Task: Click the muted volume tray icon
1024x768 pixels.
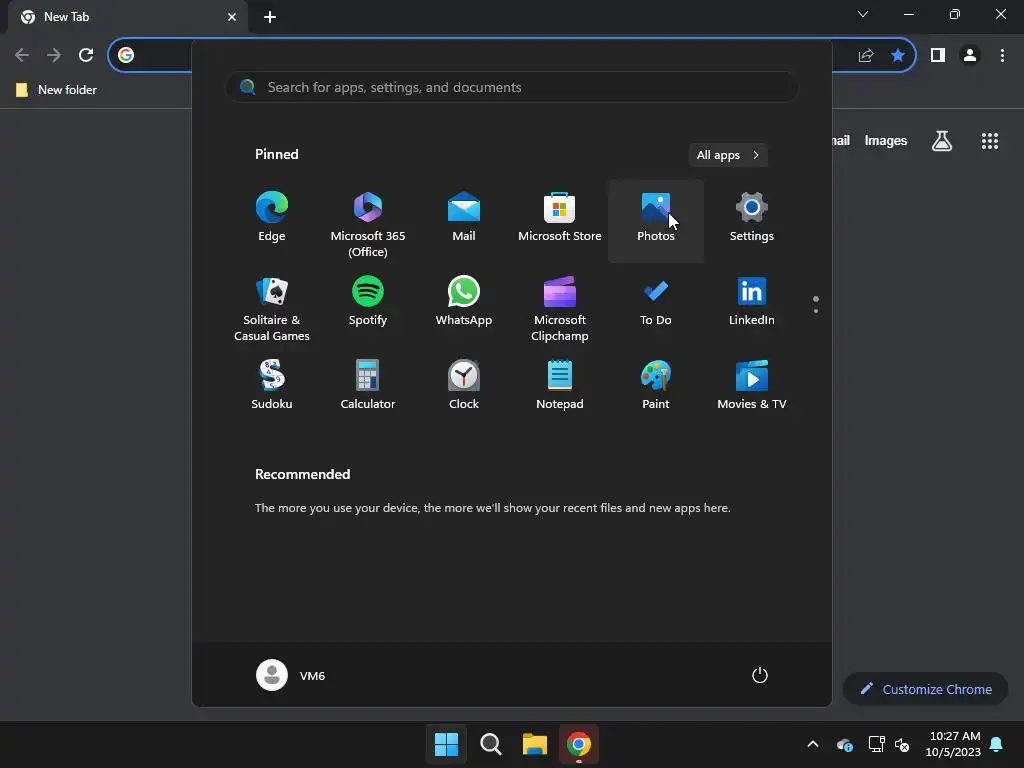Action: 903,744
